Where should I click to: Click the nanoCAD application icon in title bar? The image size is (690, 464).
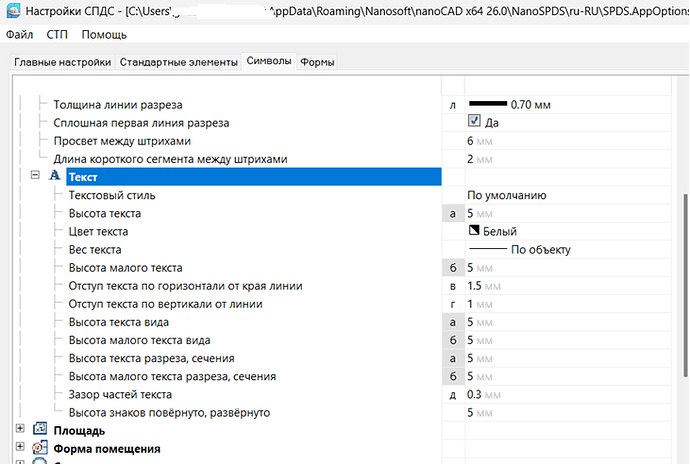(x=13, y=10)
